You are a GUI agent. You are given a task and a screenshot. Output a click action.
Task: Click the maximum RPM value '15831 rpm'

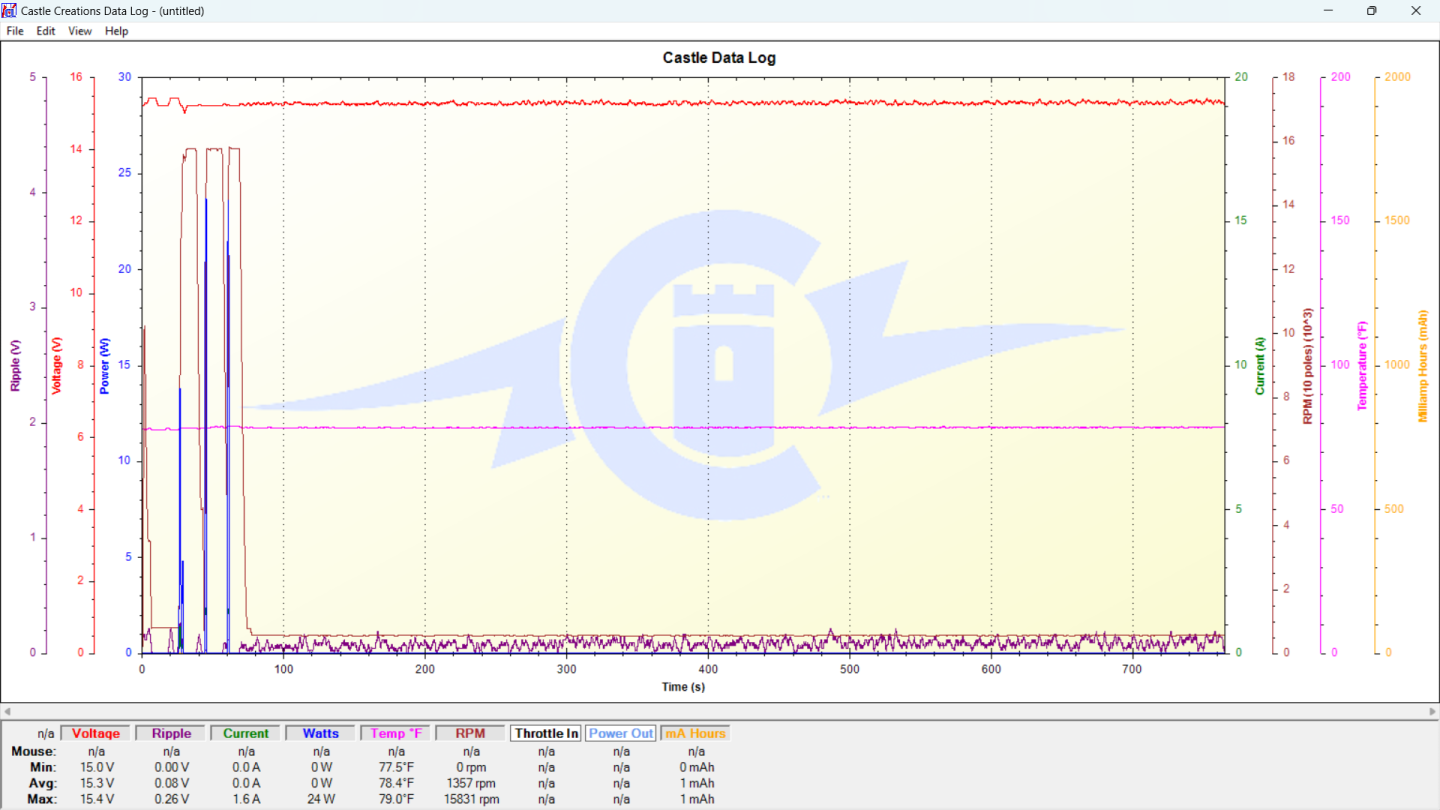[x=471, y=799]
